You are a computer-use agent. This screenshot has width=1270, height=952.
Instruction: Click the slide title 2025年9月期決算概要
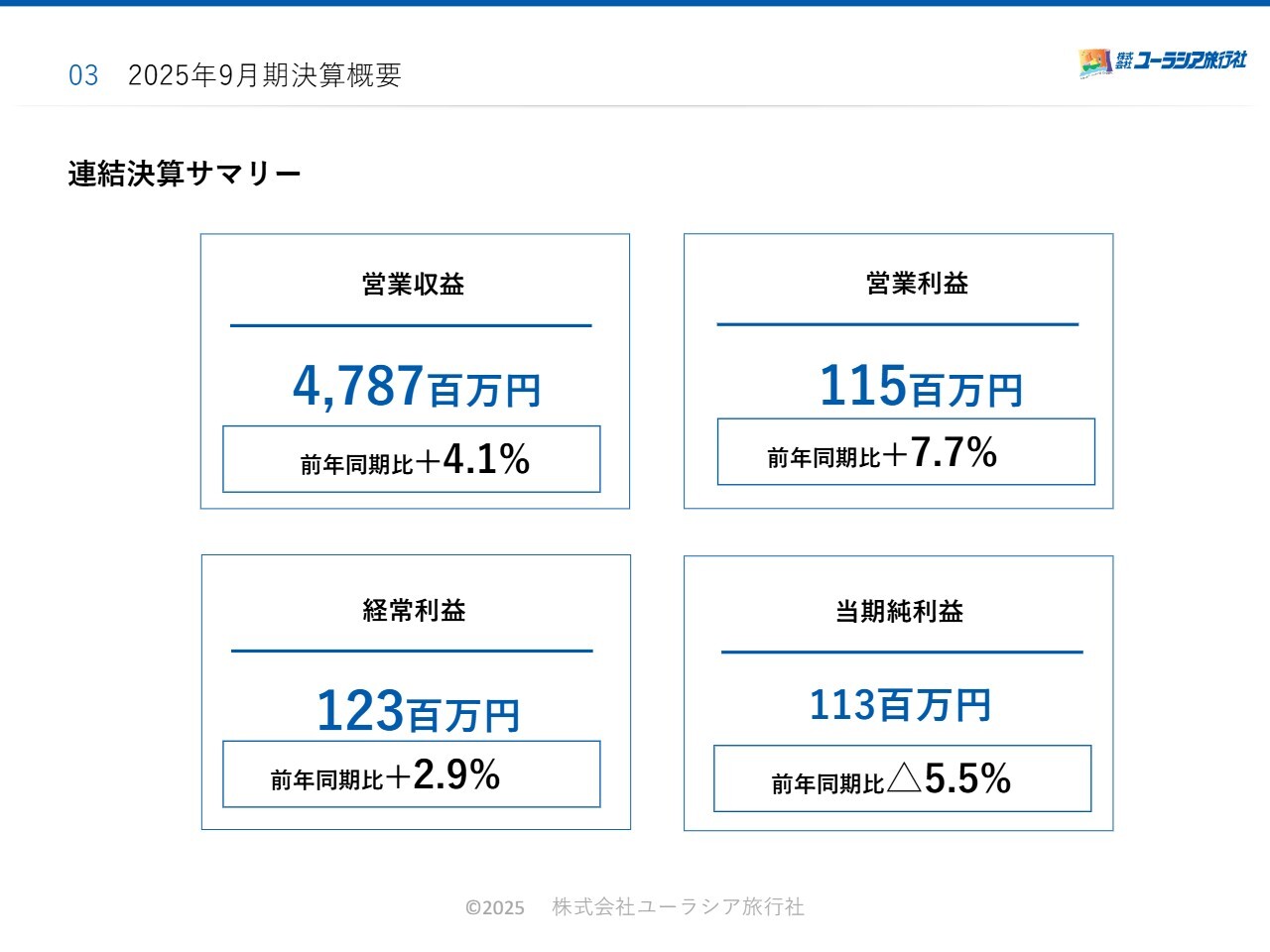coord(265,75)
